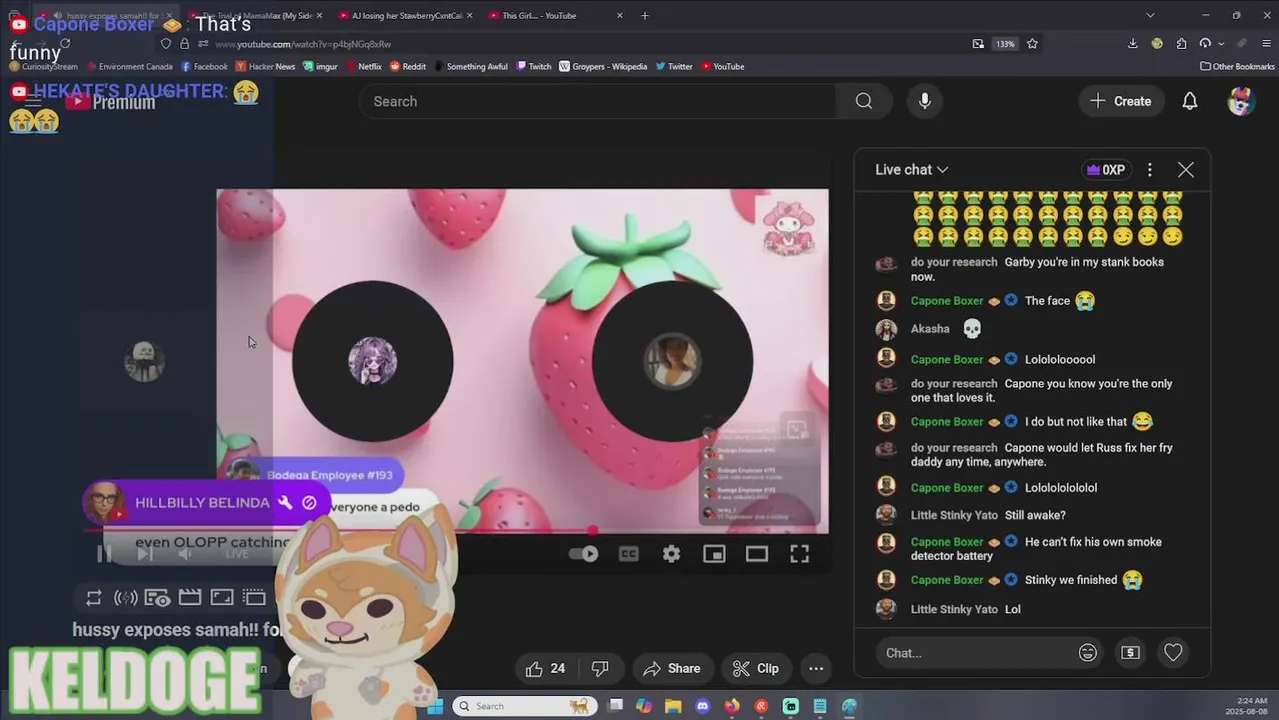Open Firefox extensions puzzle icon
This screenshot has height=720, width=1279.
[1181, 44]
